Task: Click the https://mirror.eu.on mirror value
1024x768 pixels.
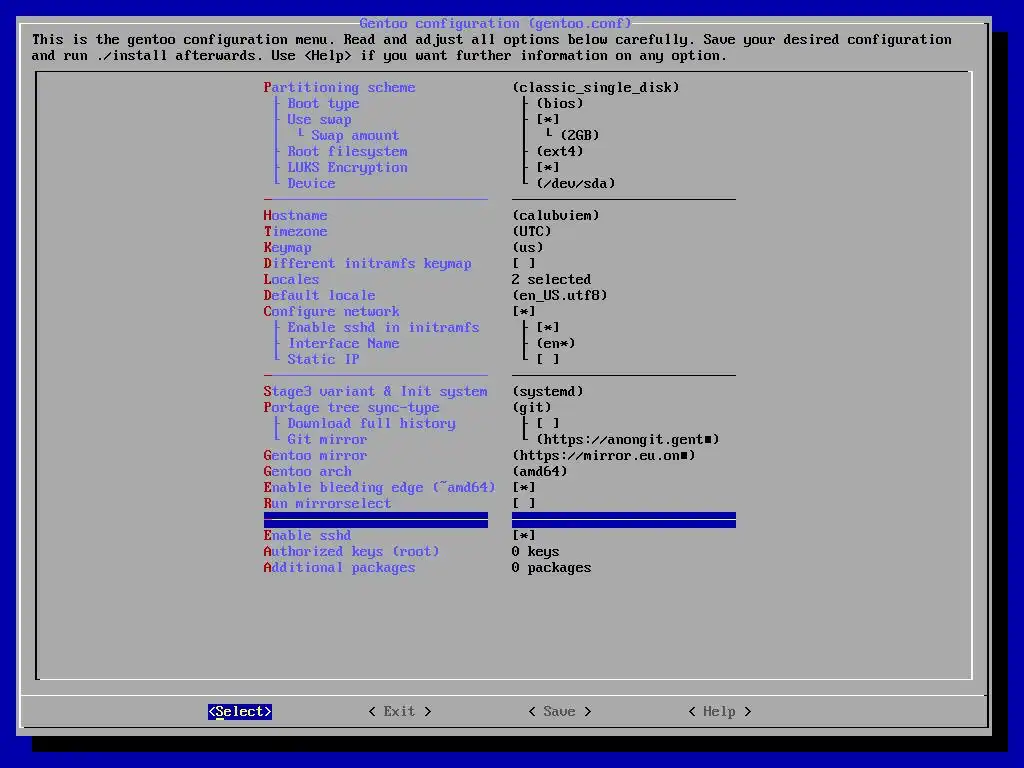Action: click(603, 455)
